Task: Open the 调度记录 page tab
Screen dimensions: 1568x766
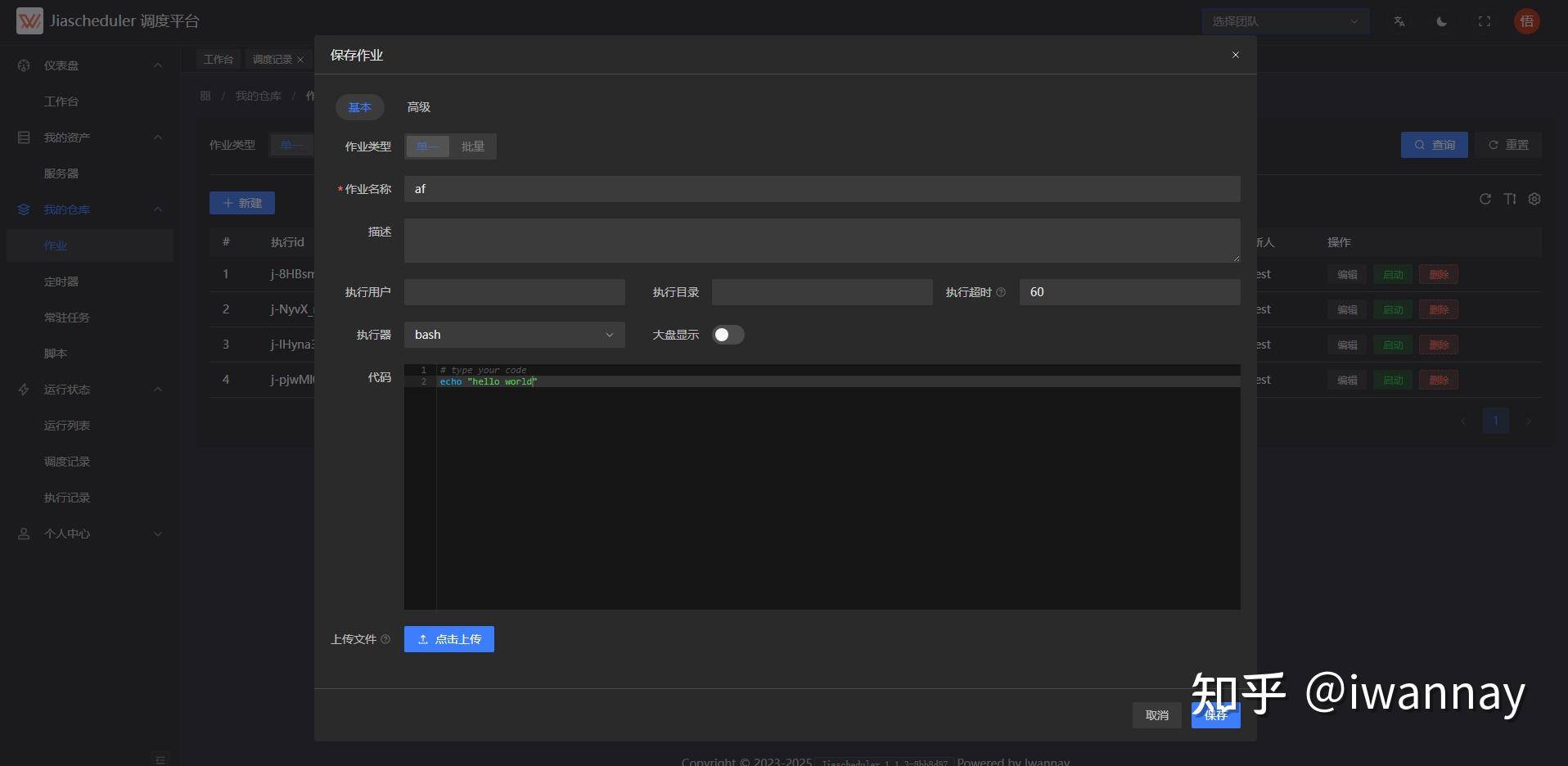Action: [273, 60]
